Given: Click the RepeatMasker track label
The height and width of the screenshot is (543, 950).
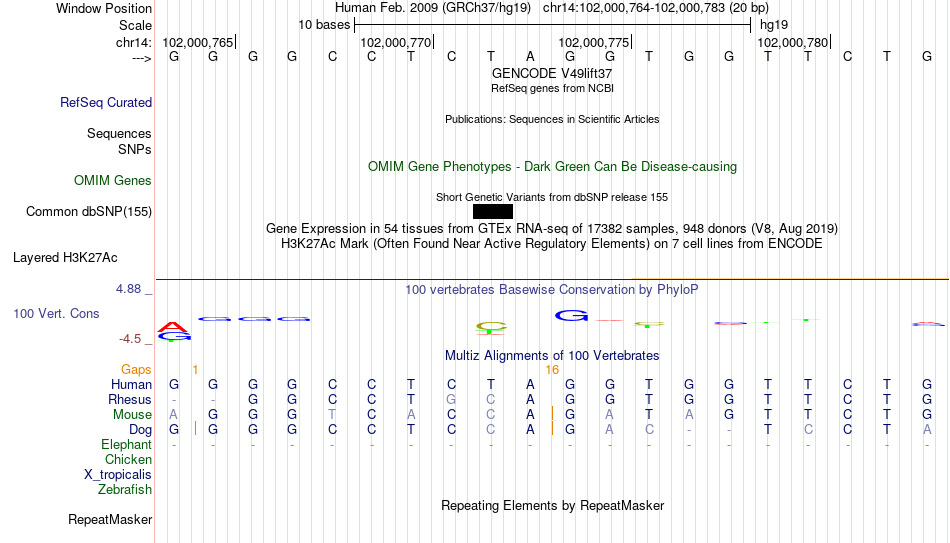Looking at the screenshot, I should (x=110, y=519).
